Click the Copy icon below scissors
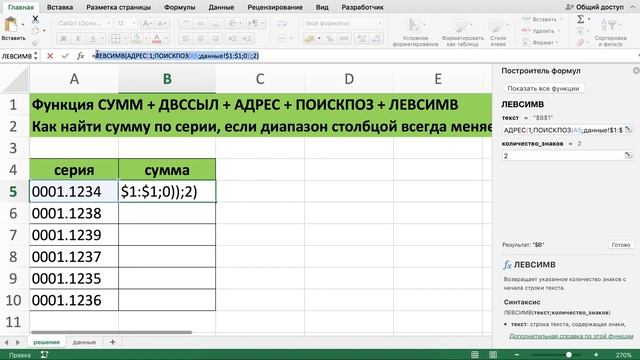 35,31
